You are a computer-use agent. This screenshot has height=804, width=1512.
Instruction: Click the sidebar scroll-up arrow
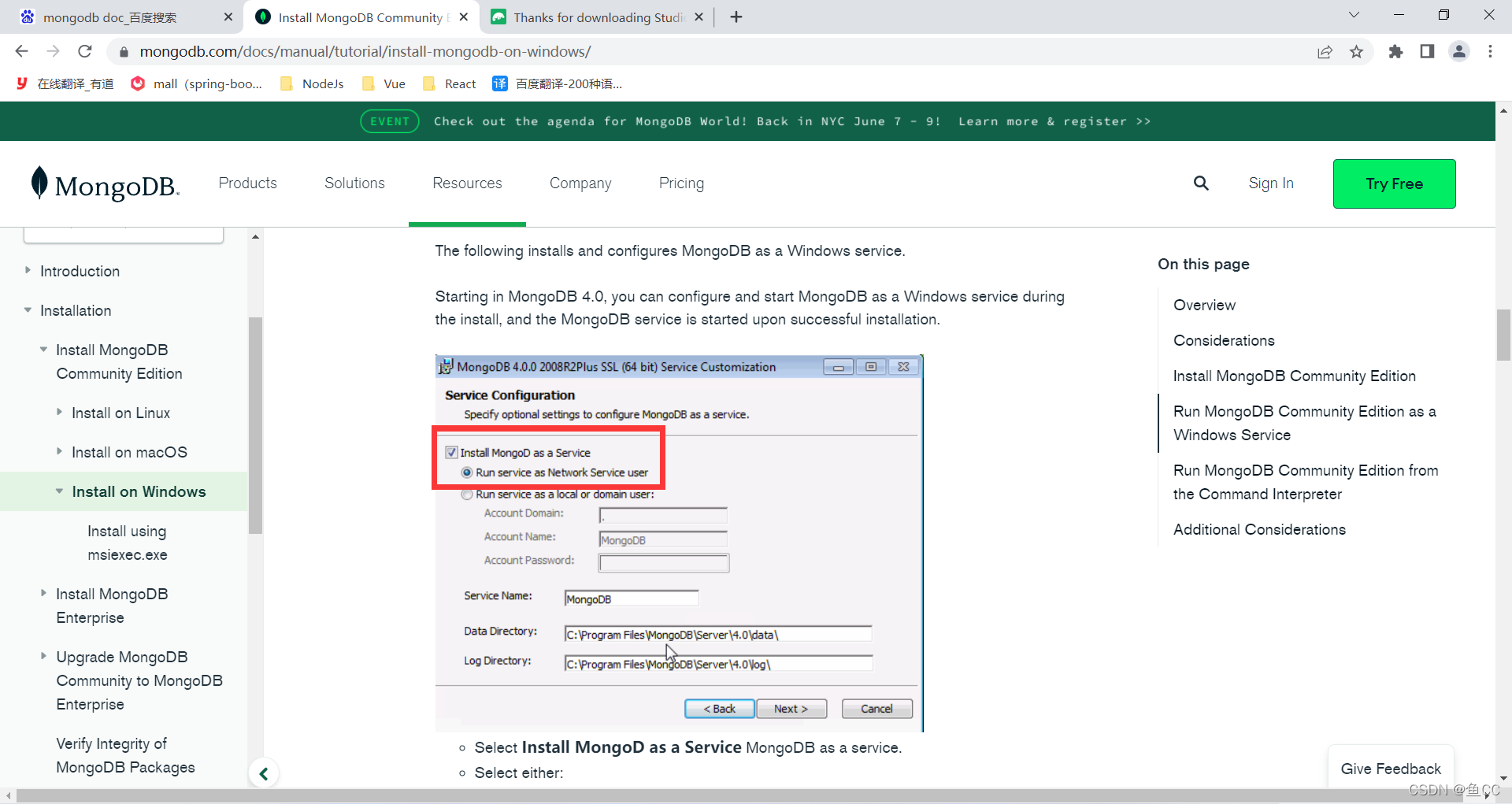pos(255,236)
